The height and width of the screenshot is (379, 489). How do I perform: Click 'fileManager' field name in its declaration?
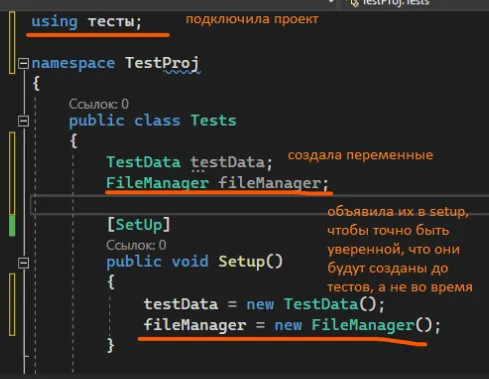[269, 183]
